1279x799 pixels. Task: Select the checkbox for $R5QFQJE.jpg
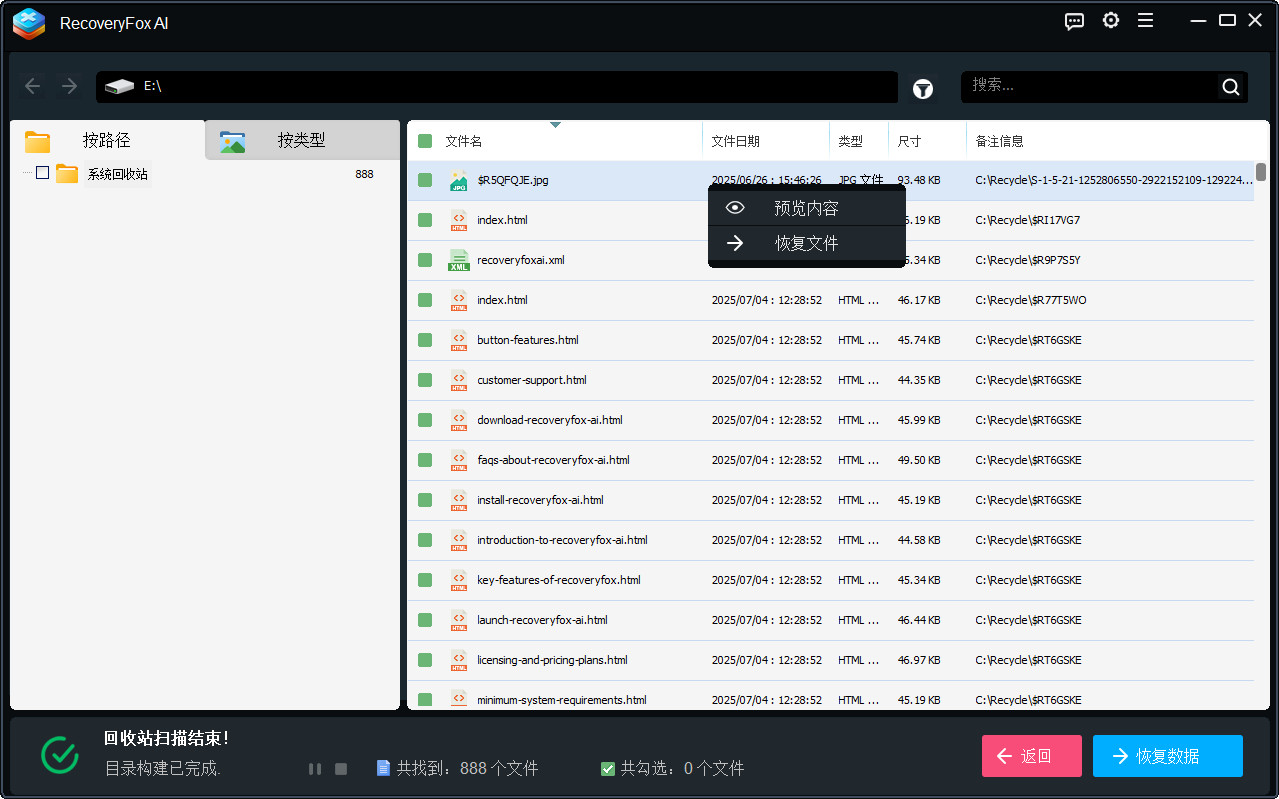click(425, 180)
